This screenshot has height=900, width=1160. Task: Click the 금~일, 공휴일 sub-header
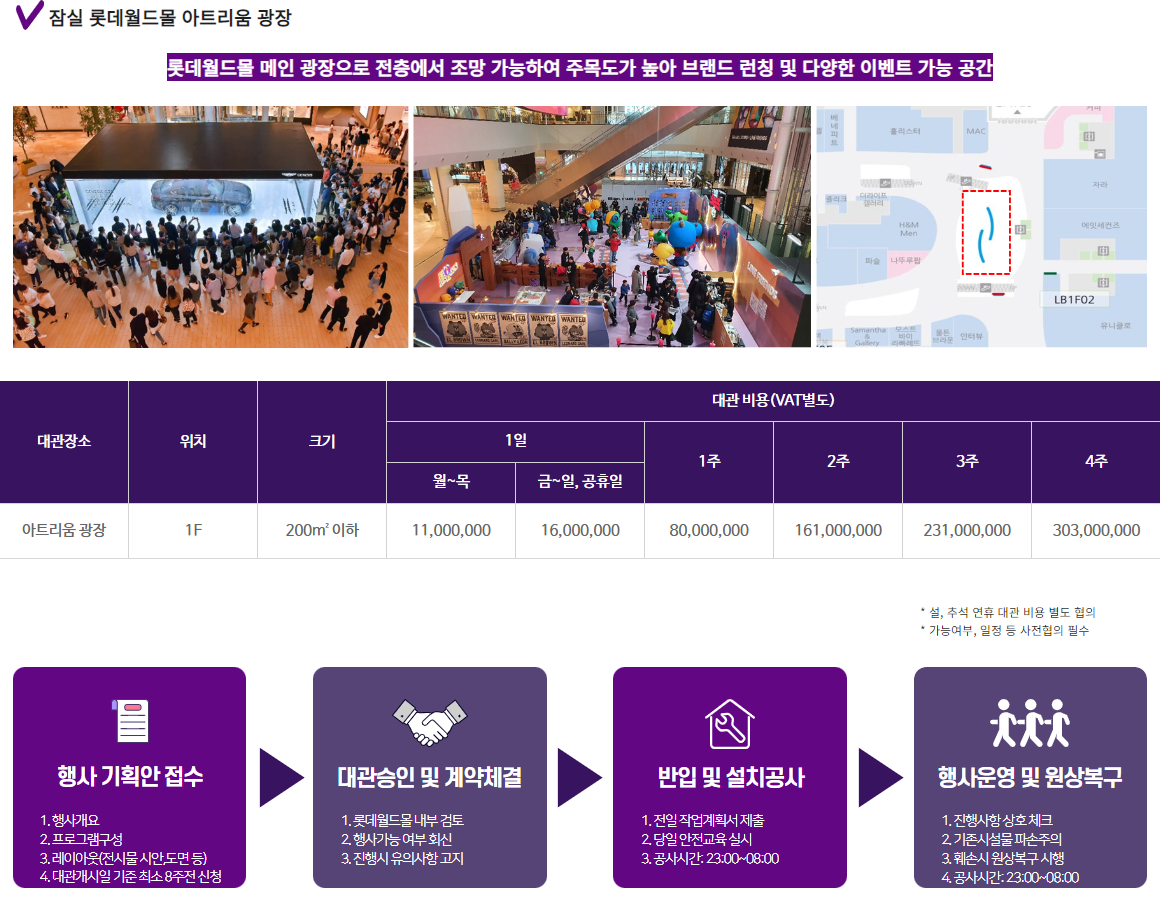pyautogui.click(x=580, y=482)
